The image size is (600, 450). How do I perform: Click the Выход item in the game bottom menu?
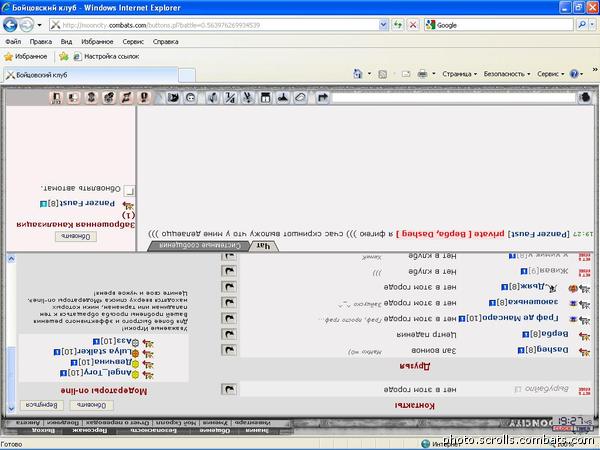[43, 430]
